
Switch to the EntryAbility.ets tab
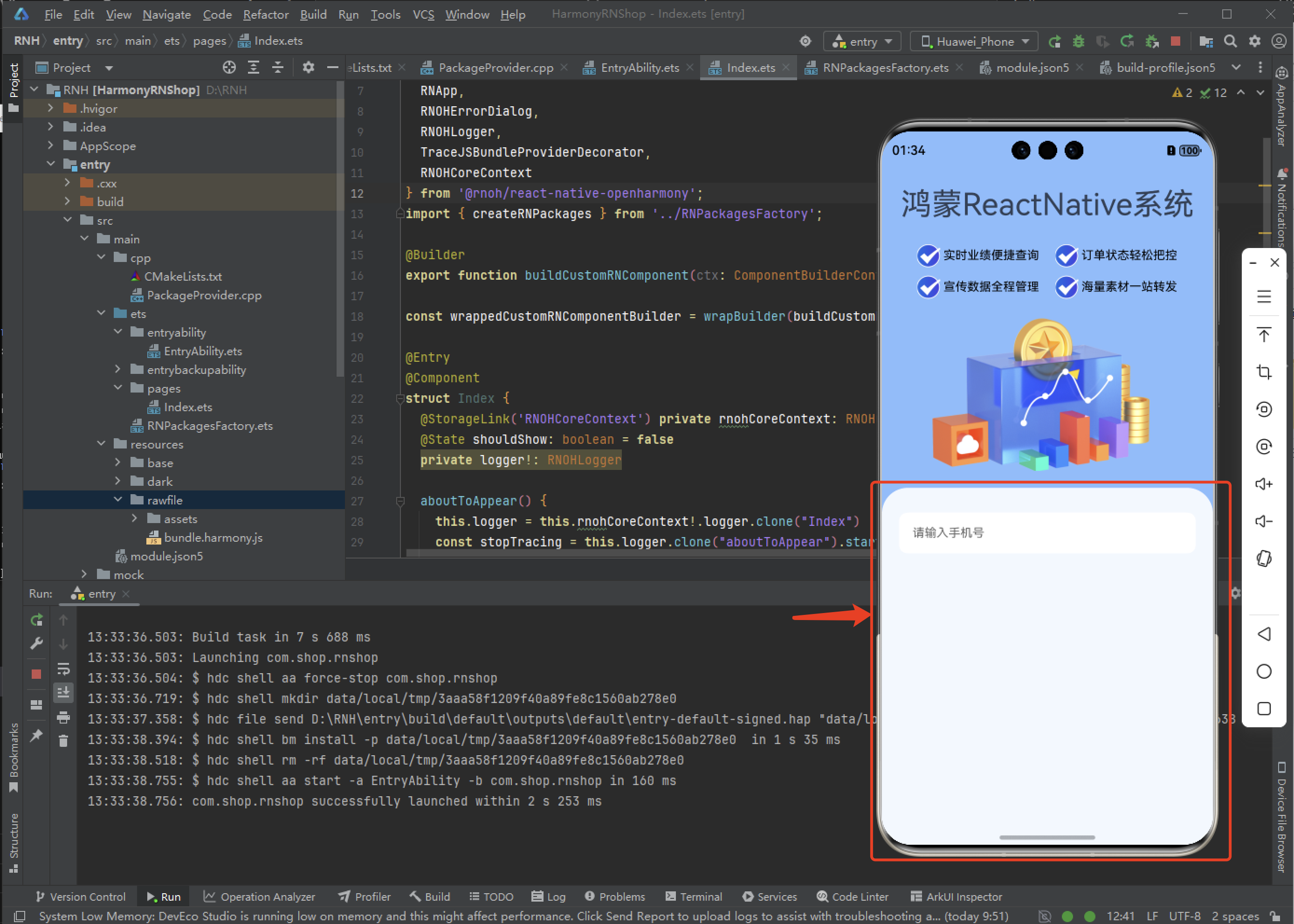pos(639,68)
